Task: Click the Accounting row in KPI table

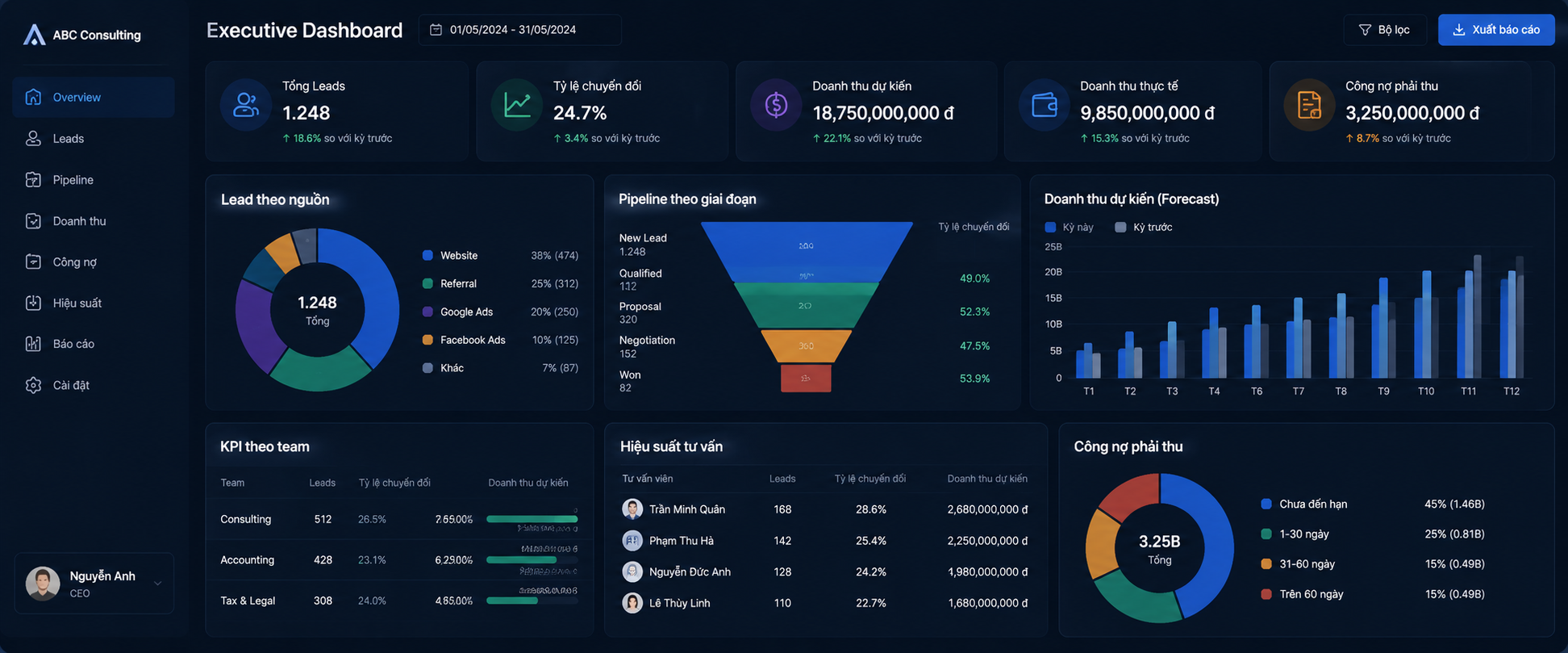Action: click(x=399, y=559)
